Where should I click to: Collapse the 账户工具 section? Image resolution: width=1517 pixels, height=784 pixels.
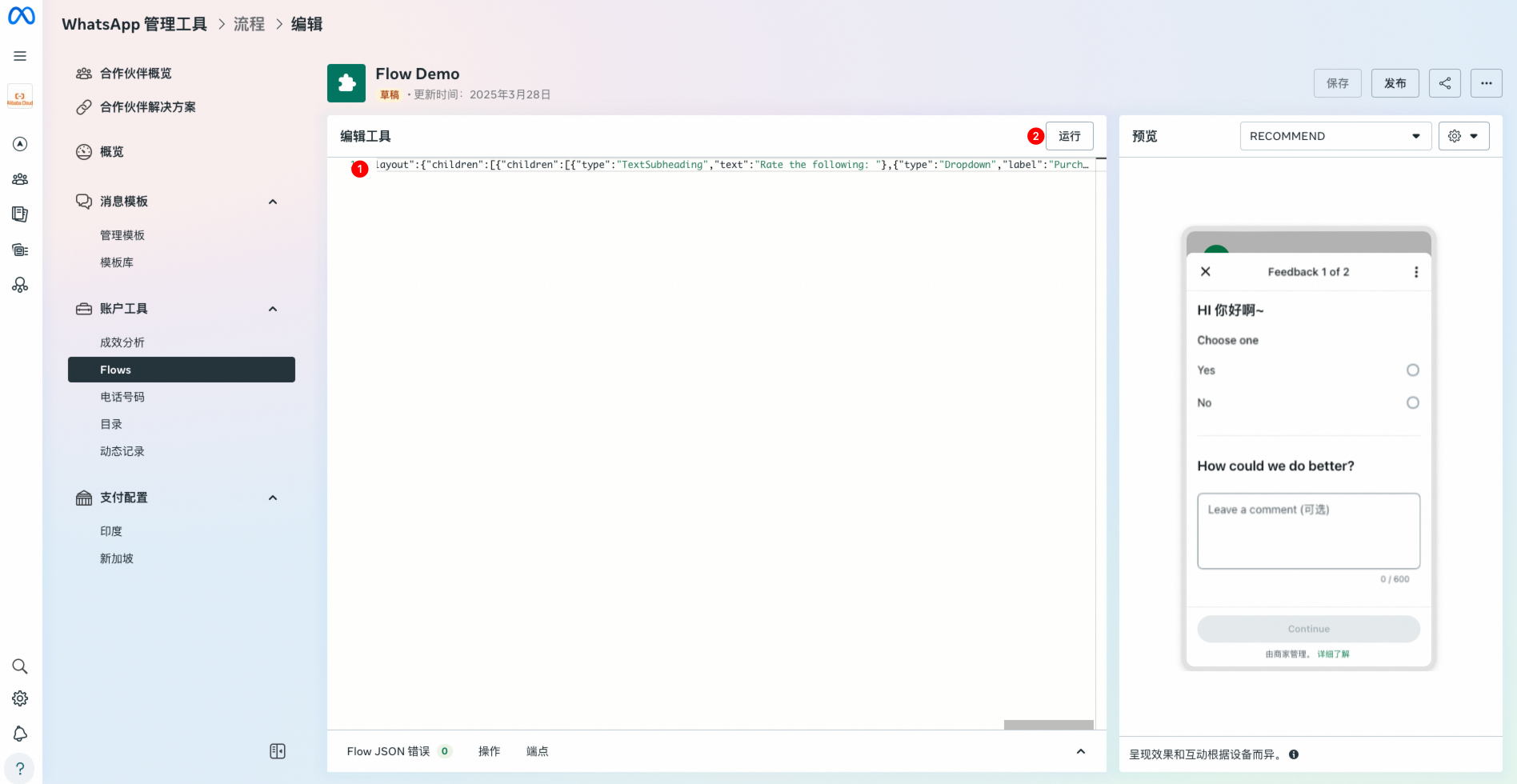pyautogui.click(x=273, y=309)
